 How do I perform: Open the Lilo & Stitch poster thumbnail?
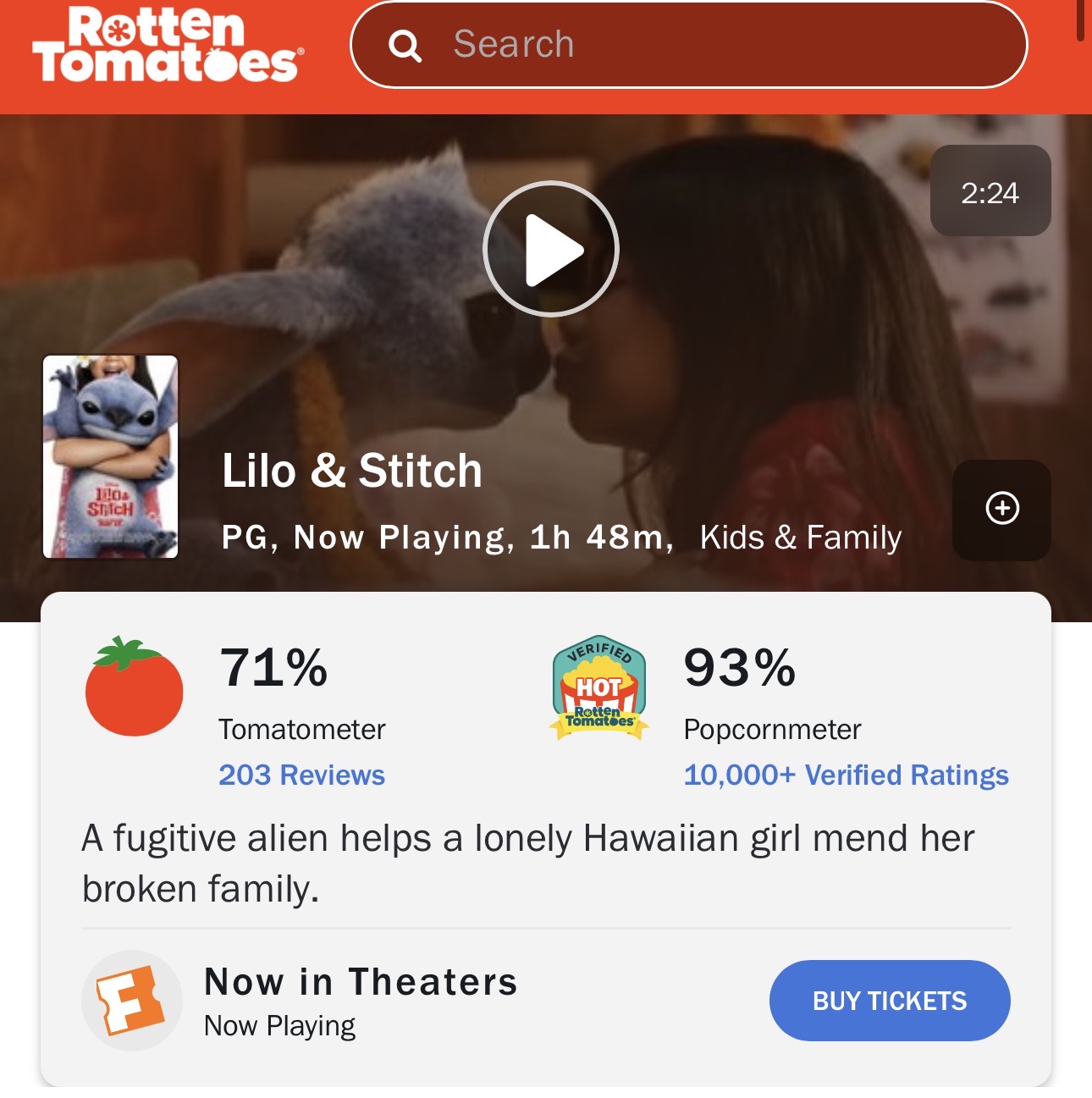(x=111, y=457)
